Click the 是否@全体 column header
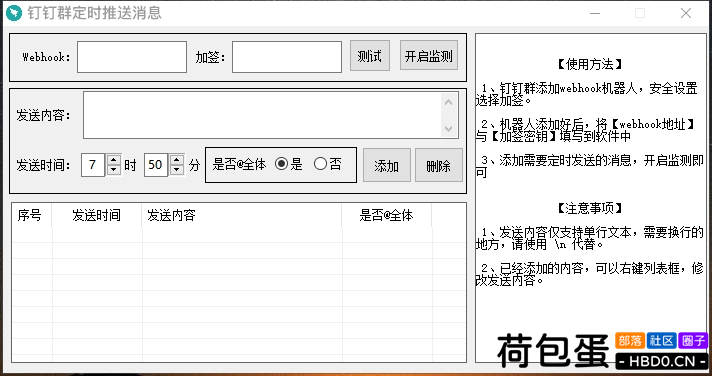This screenshot has height=376, width=712. tap(387, 215)
